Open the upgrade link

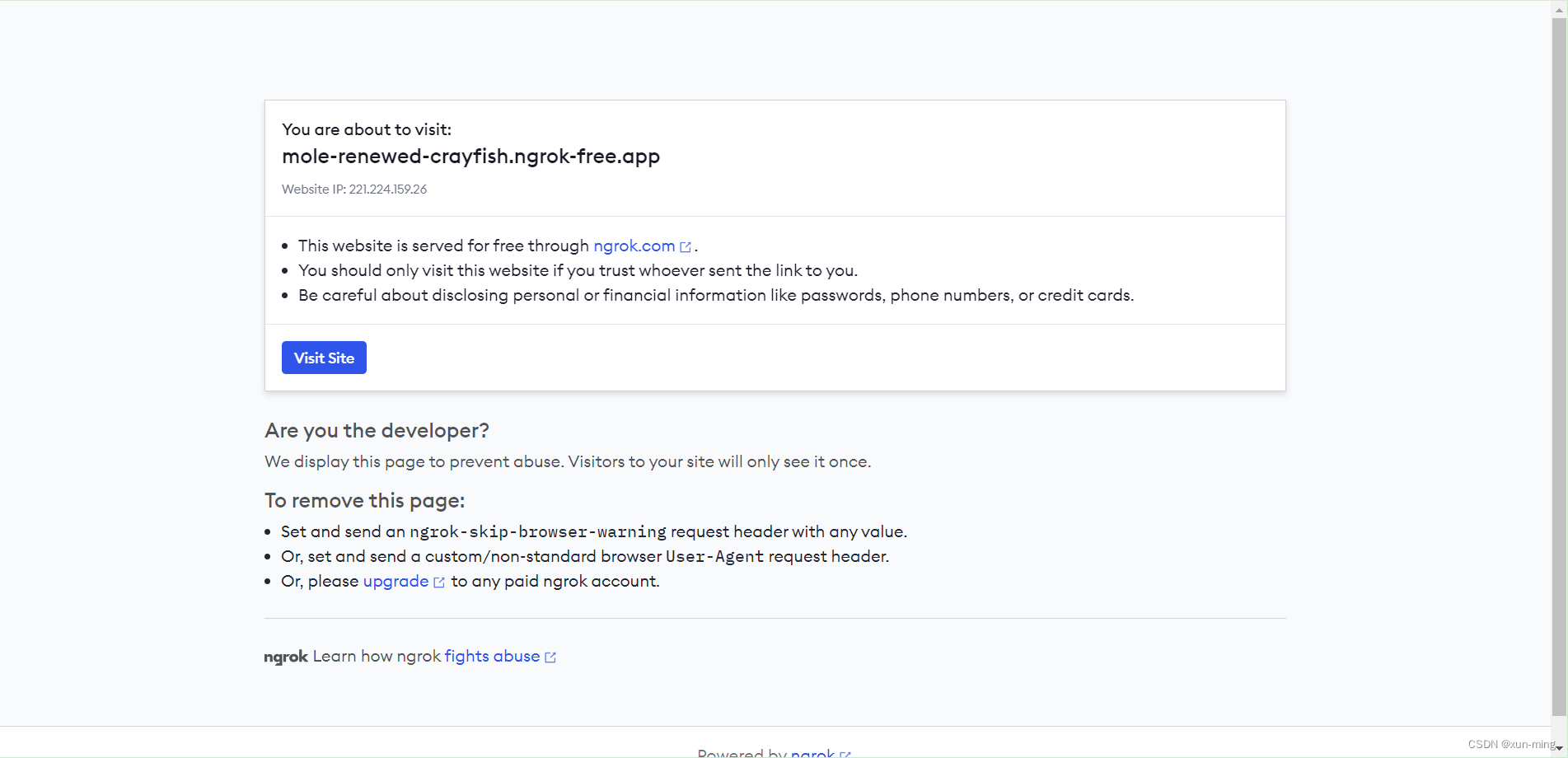pos(396,581)
